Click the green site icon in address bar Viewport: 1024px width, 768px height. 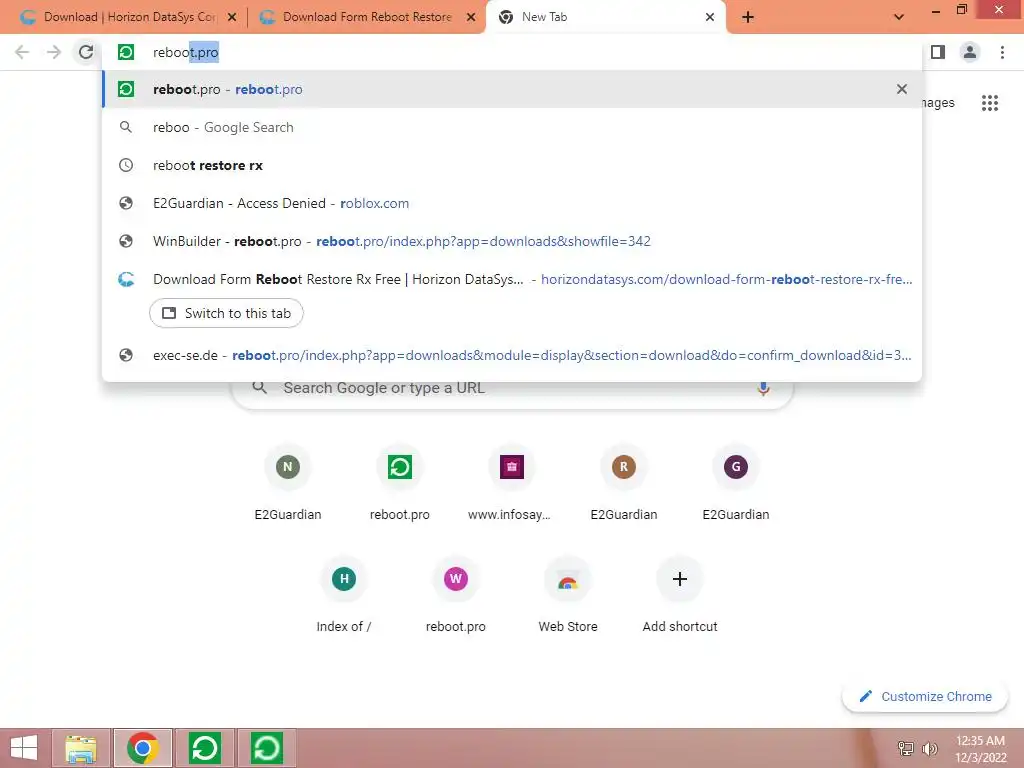coord(126,52)
